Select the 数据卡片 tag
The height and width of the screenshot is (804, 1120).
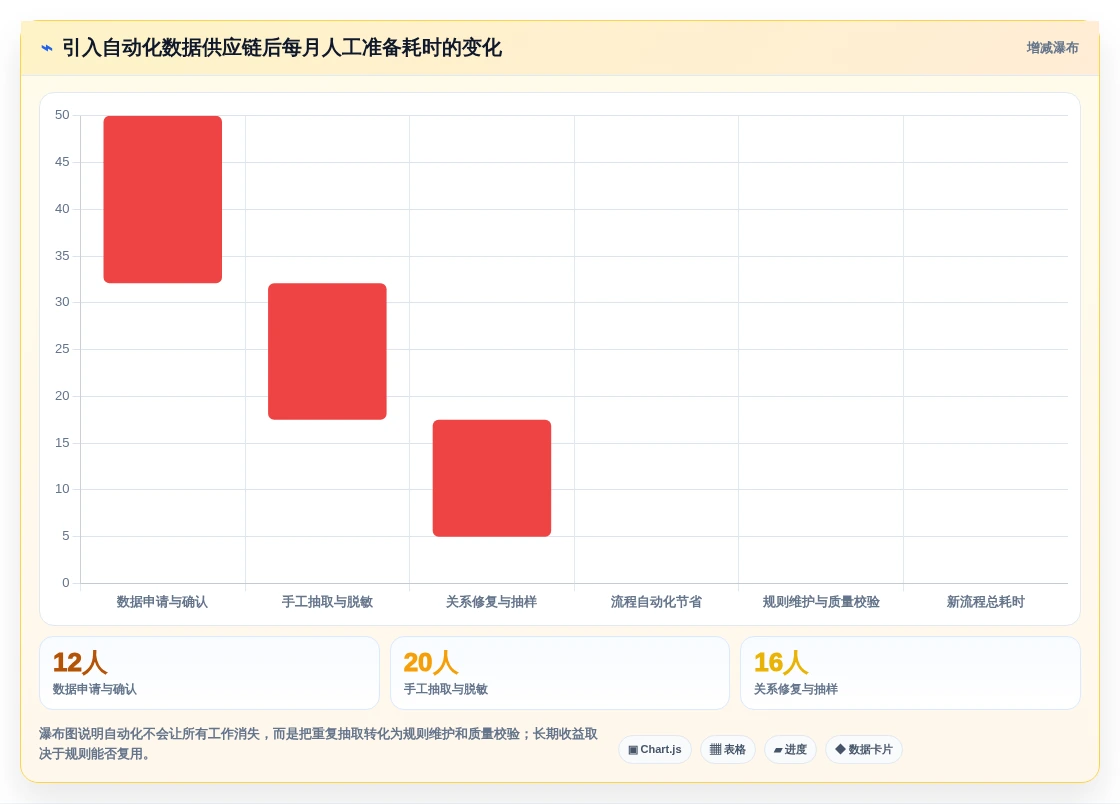click(x=864, y=750)
